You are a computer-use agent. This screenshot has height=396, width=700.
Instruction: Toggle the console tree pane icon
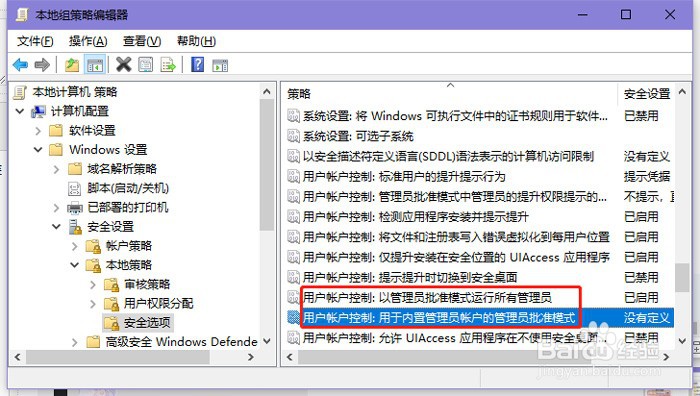(x=95, y=65)
